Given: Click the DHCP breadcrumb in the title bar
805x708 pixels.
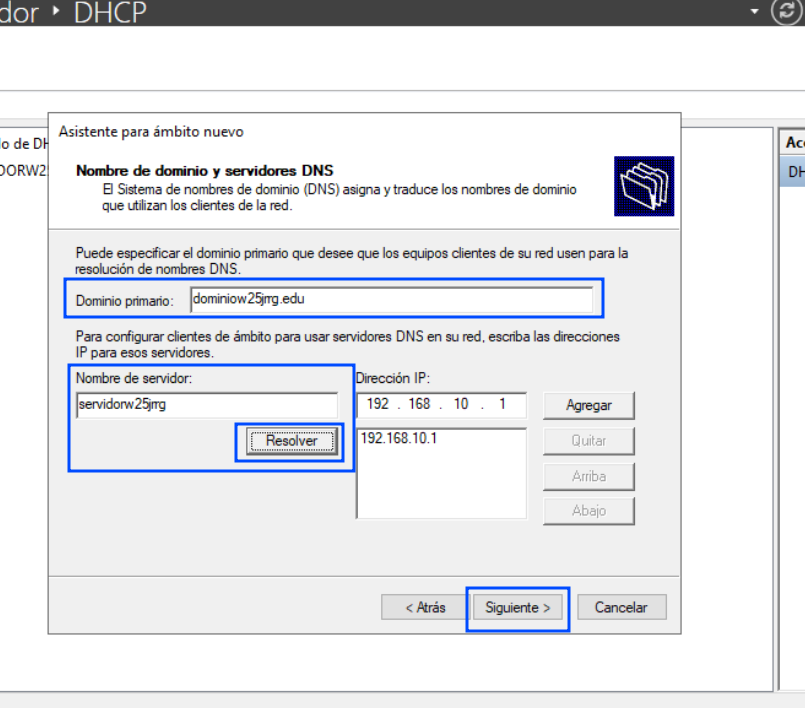Looking at the screenshot, I should (110, 12).
